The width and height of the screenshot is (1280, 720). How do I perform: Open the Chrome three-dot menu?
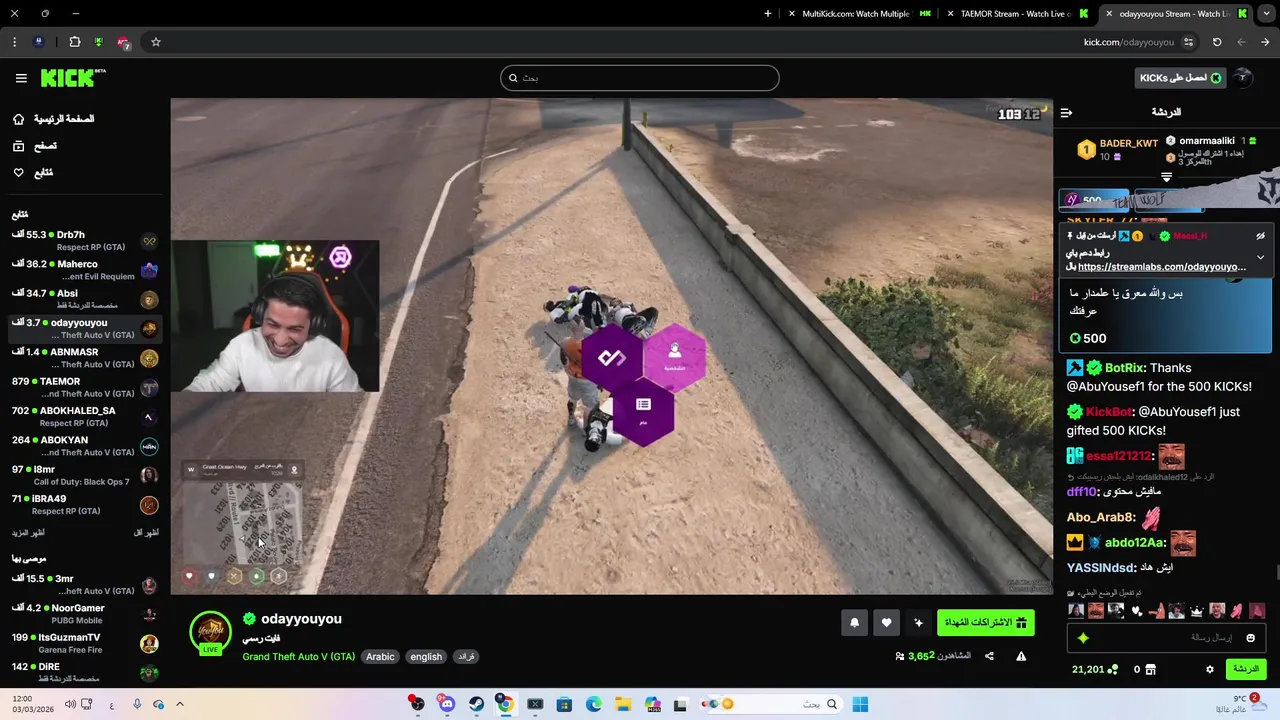(x=14, y=42)
